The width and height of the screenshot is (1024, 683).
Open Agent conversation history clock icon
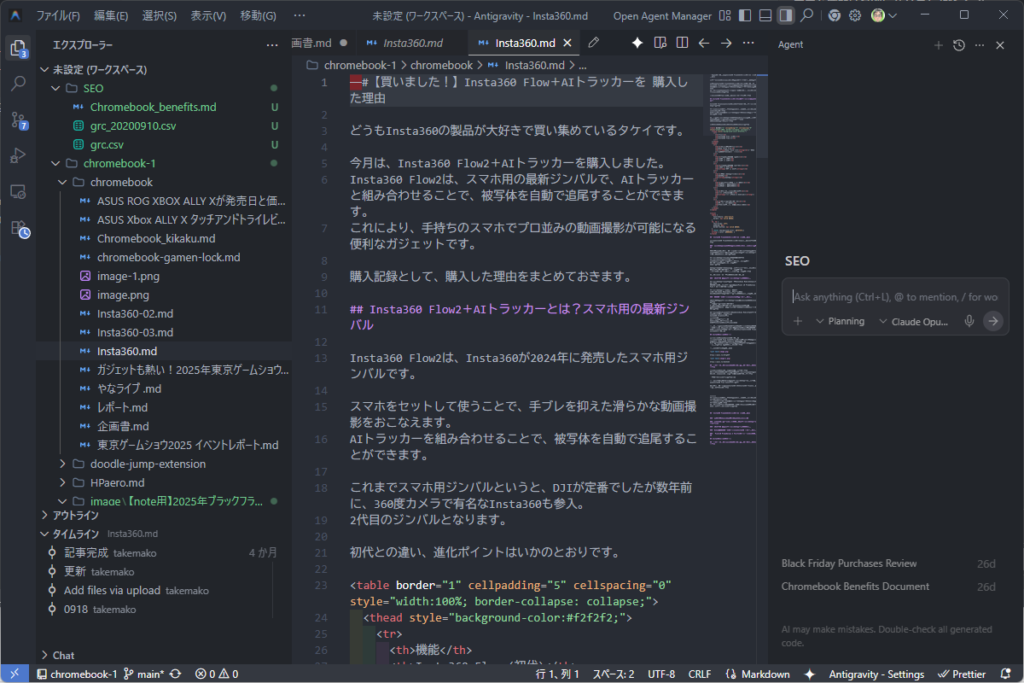[x=959, y=45]
